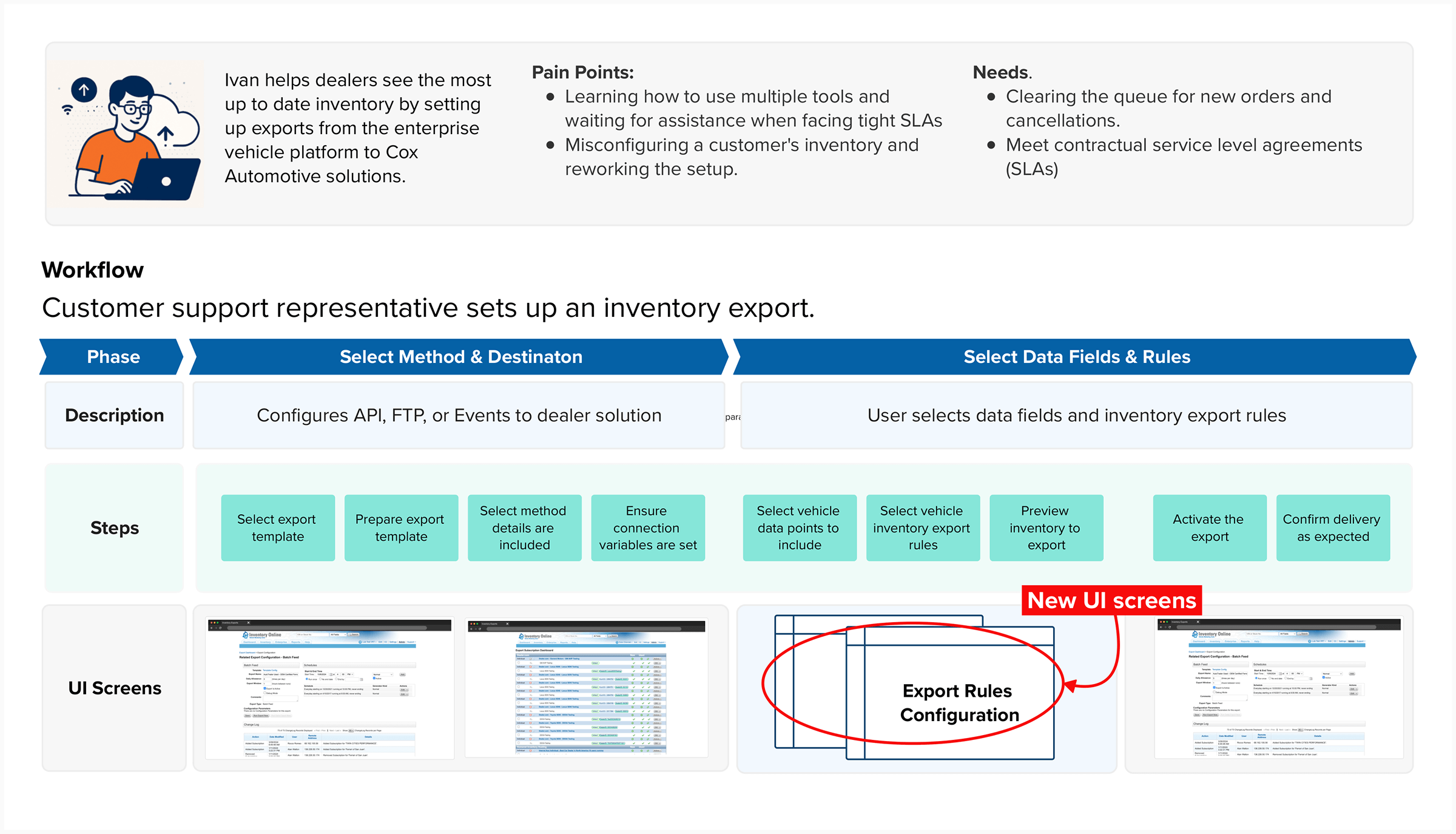Click the 'Activate the export' step
Screen dimensions: 1456x834
[x=1210, y=528]
